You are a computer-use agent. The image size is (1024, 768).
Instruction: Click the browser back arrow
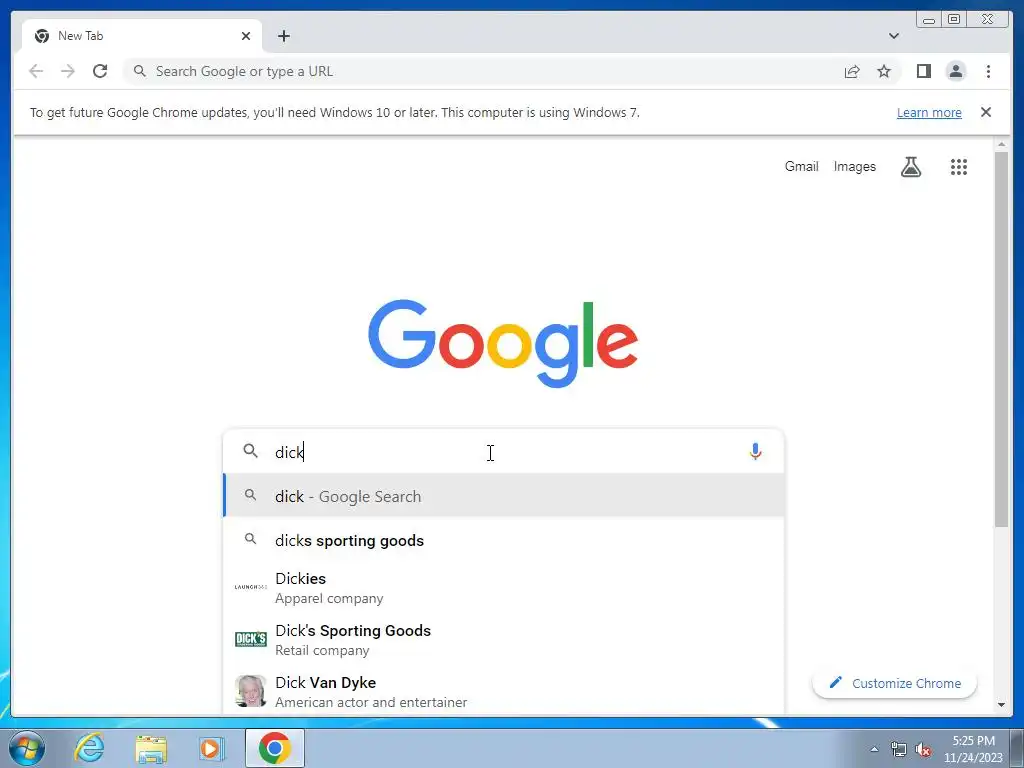36,71
